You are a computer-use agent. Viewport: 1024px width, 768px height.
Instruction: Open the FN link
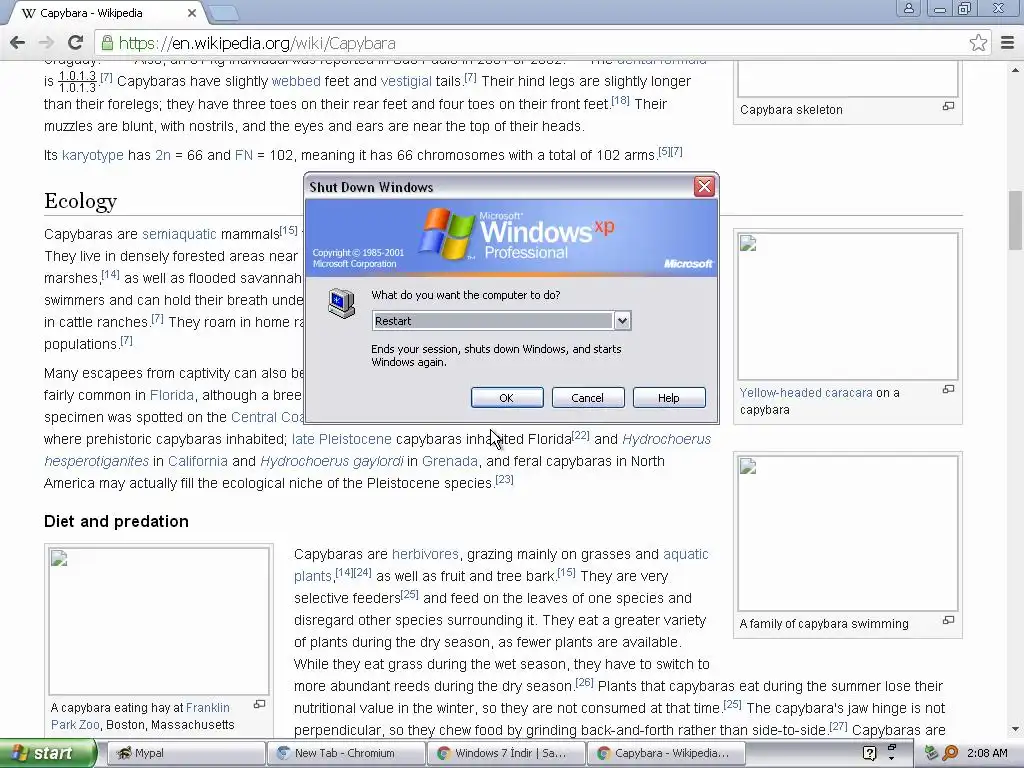click(244, 155)
